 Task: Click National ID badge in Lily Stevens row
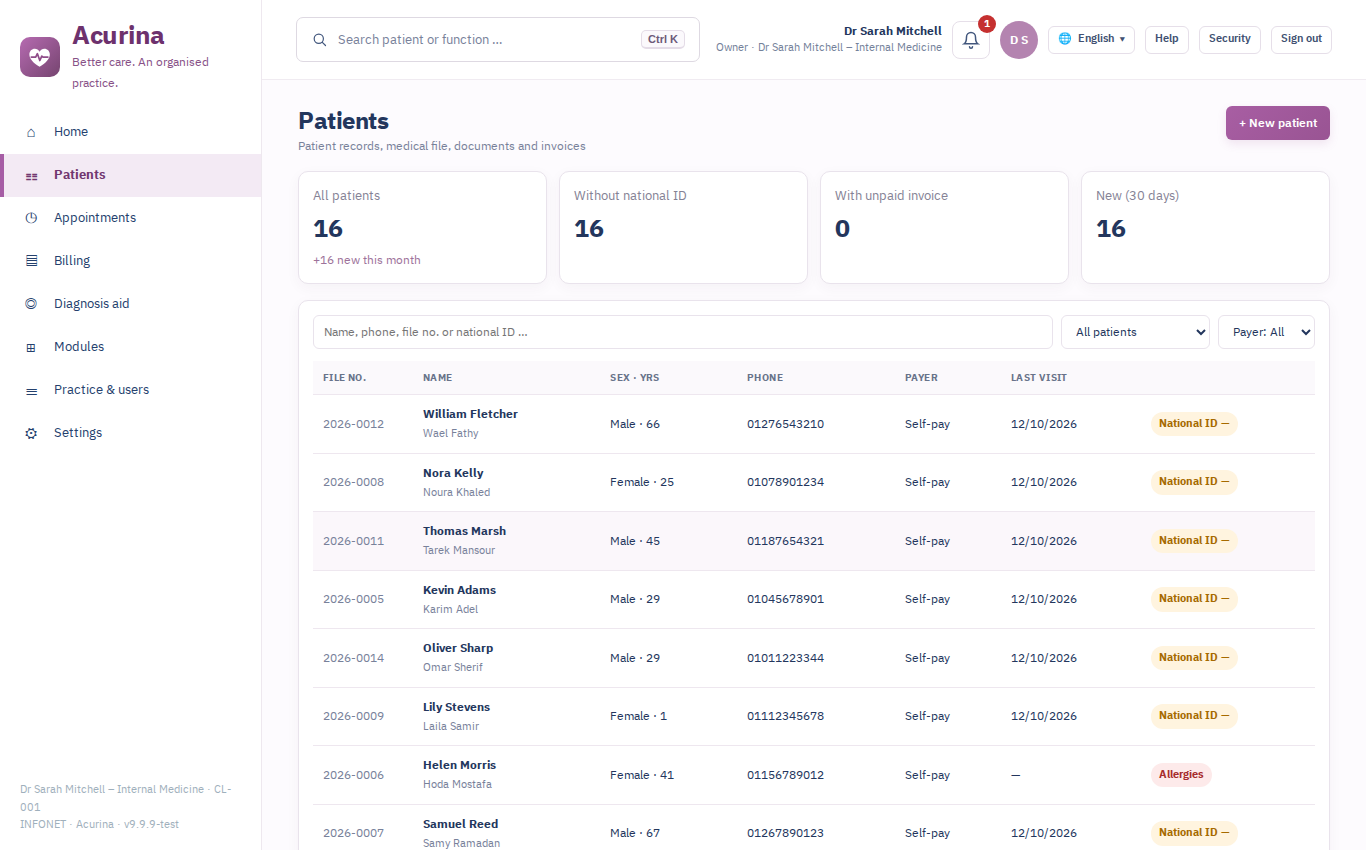(1194, 716)
